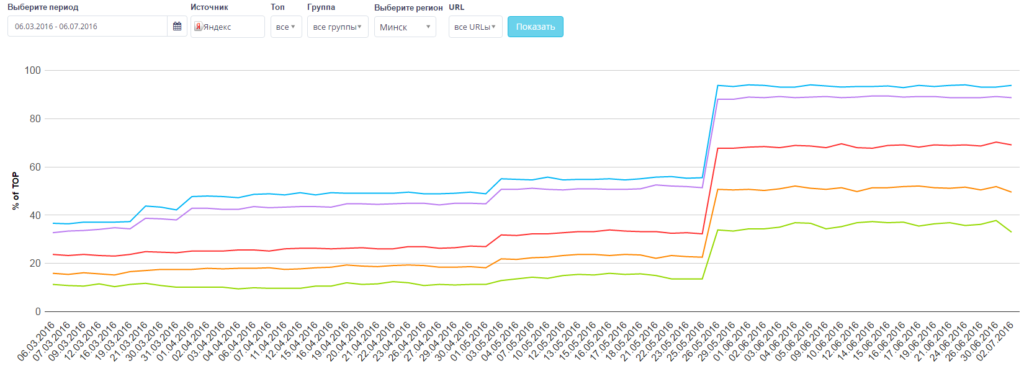Click the Яндекс source field
1024x374 pixels.
pos(227,27)
